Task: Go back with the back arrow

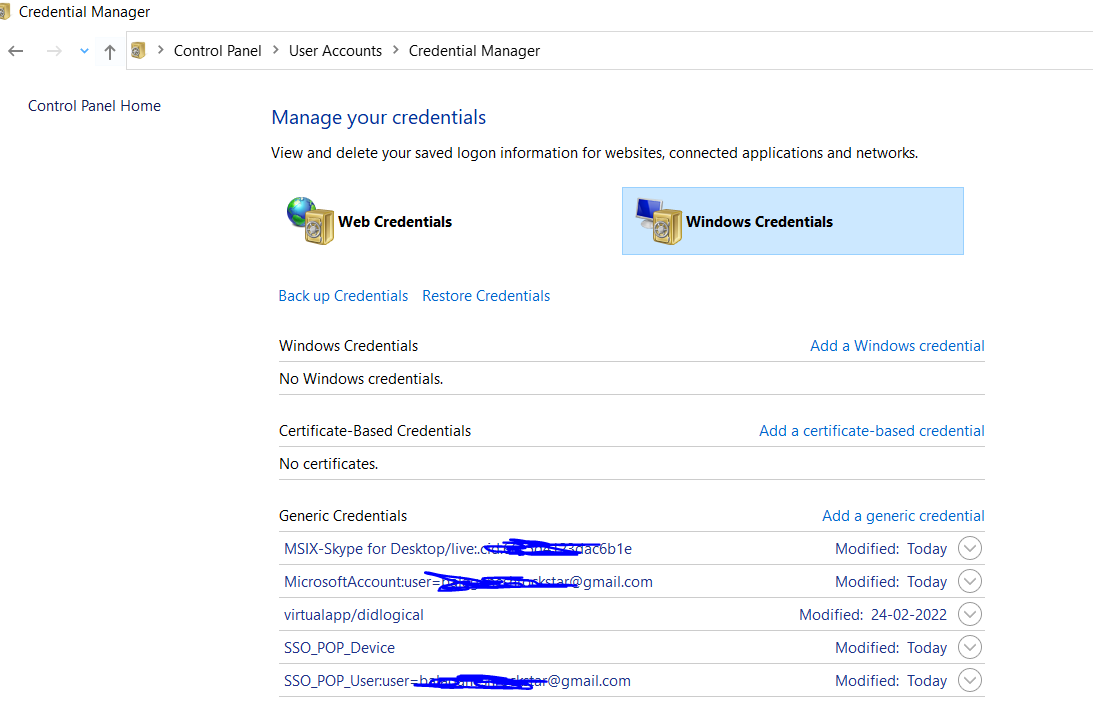Action: pos(15,51)
